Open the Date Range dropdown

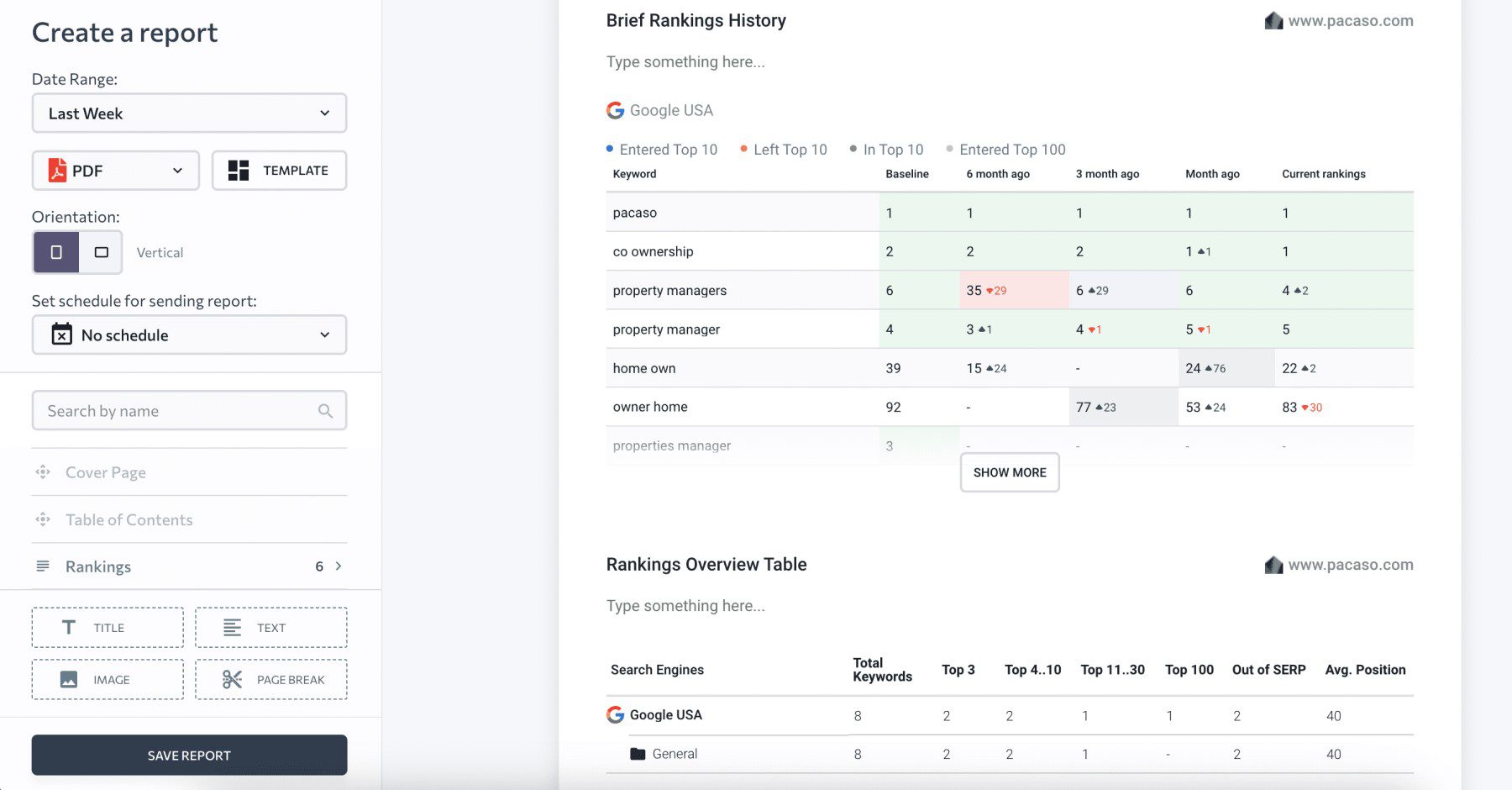(x=189, y=113)
